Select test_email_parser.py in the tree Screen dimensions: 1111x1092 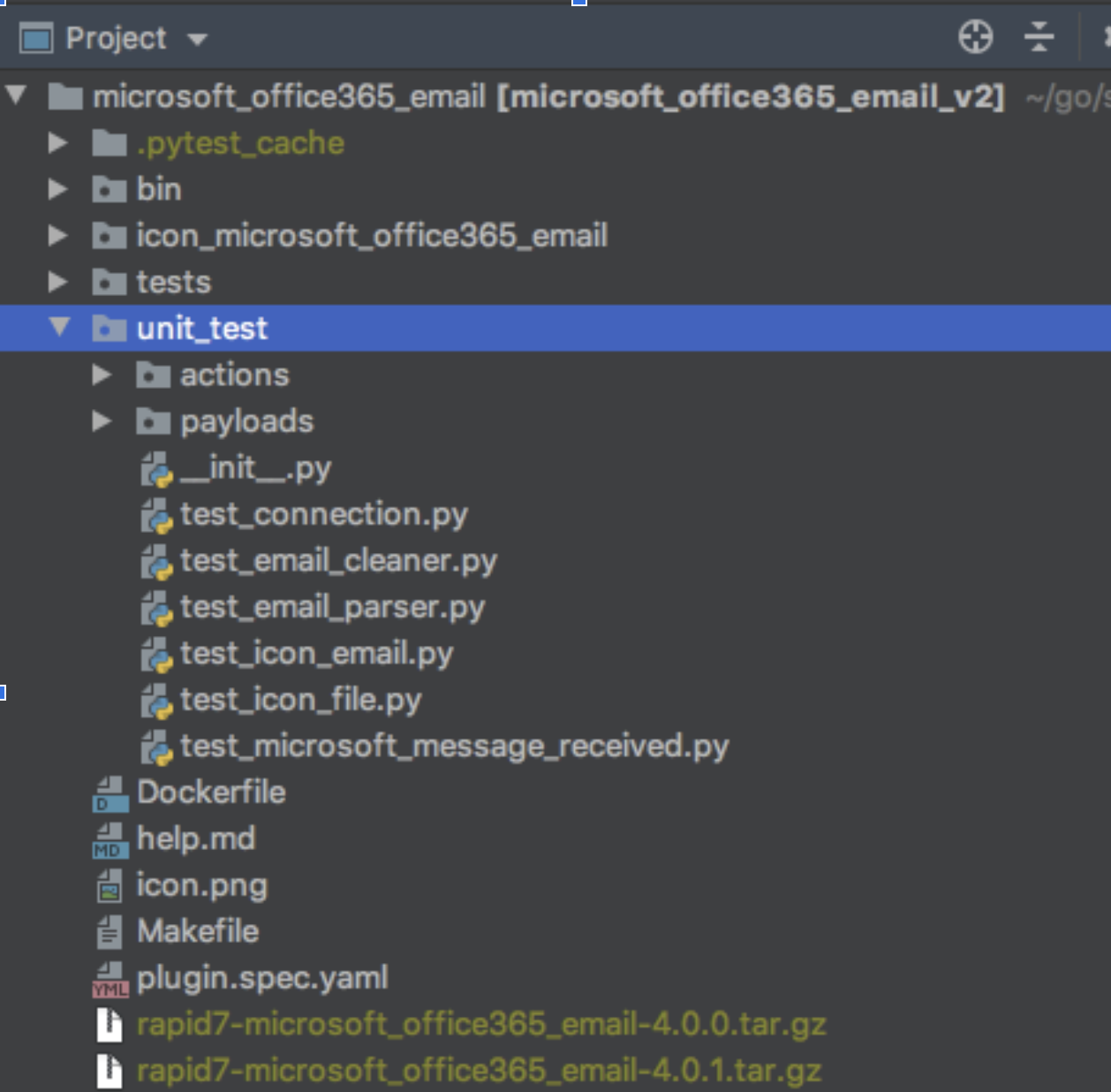tap(332, 608)
